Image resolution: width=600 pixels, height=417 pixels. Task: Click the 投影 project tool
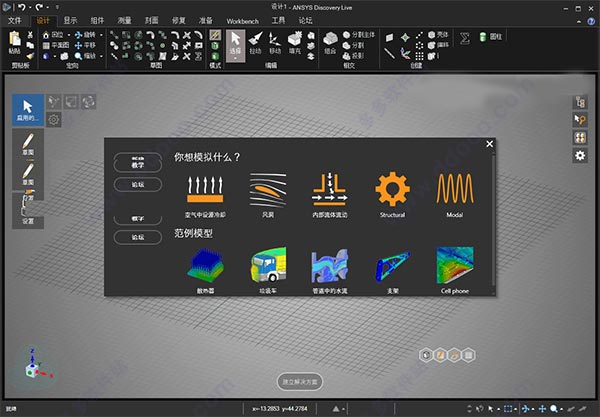[x=353, y=56]
